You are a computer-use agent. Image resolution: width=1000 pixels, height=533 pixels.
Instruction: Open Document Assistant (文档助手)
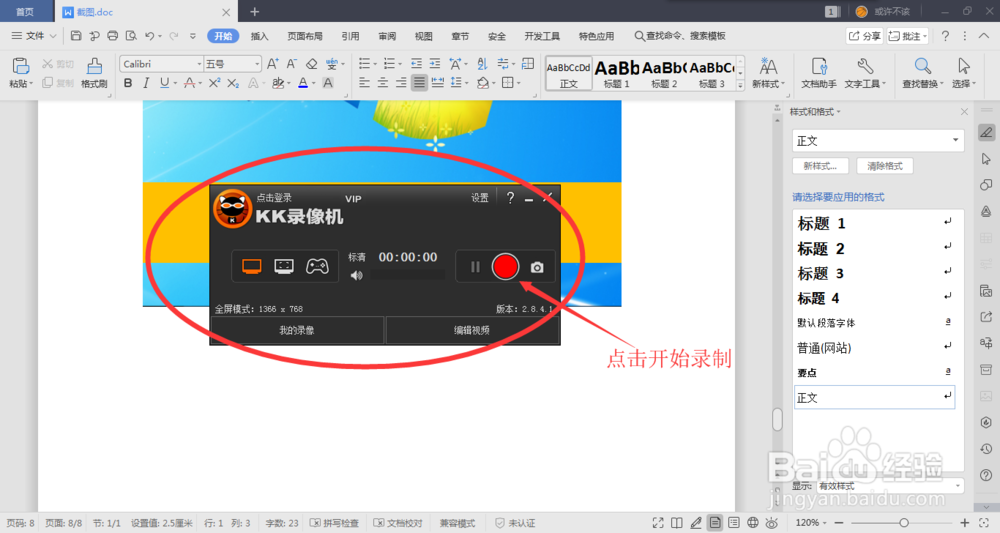(x=818, y=72)
